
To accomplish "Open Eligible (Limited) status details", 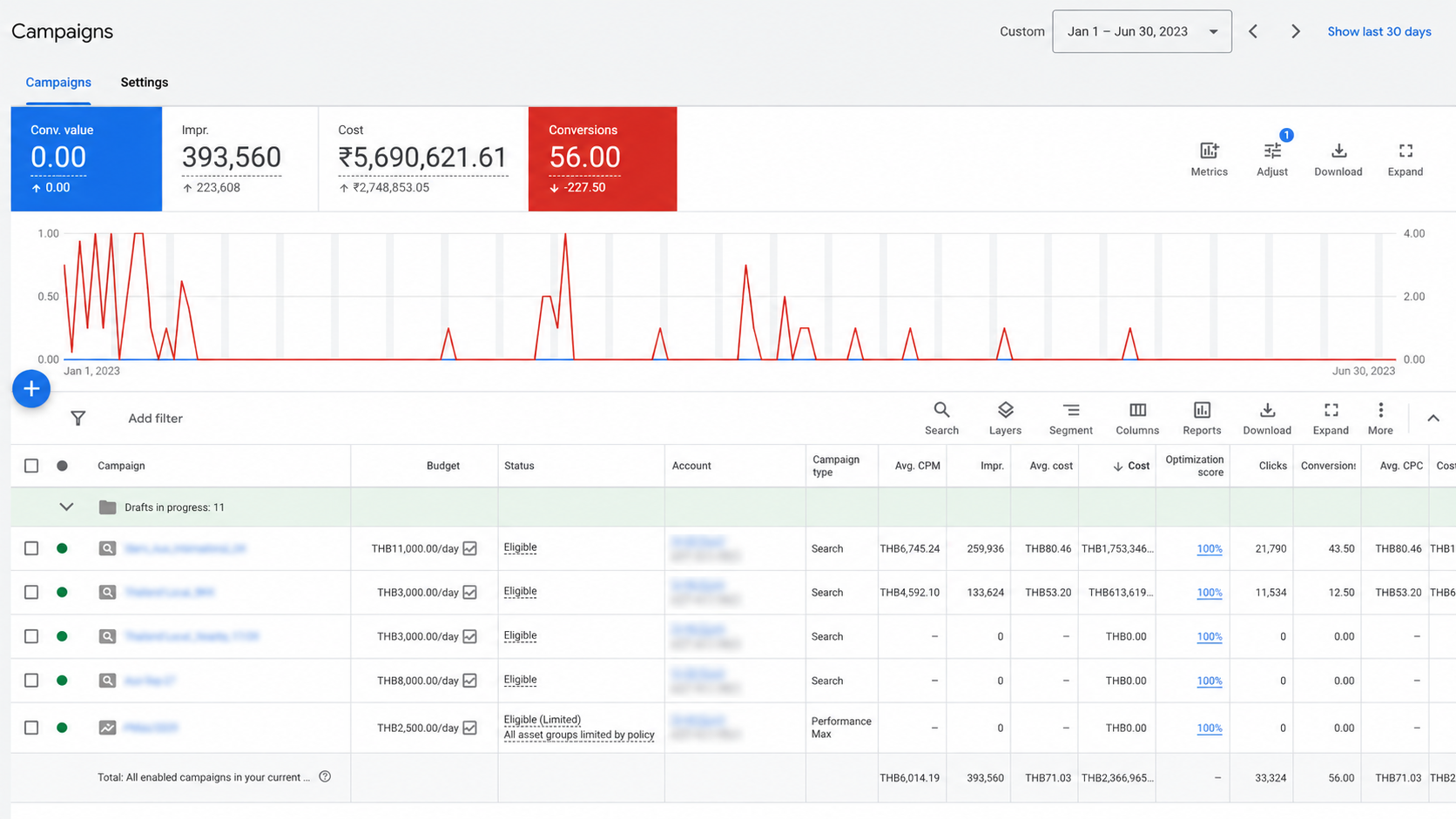I will click(542, 720).
